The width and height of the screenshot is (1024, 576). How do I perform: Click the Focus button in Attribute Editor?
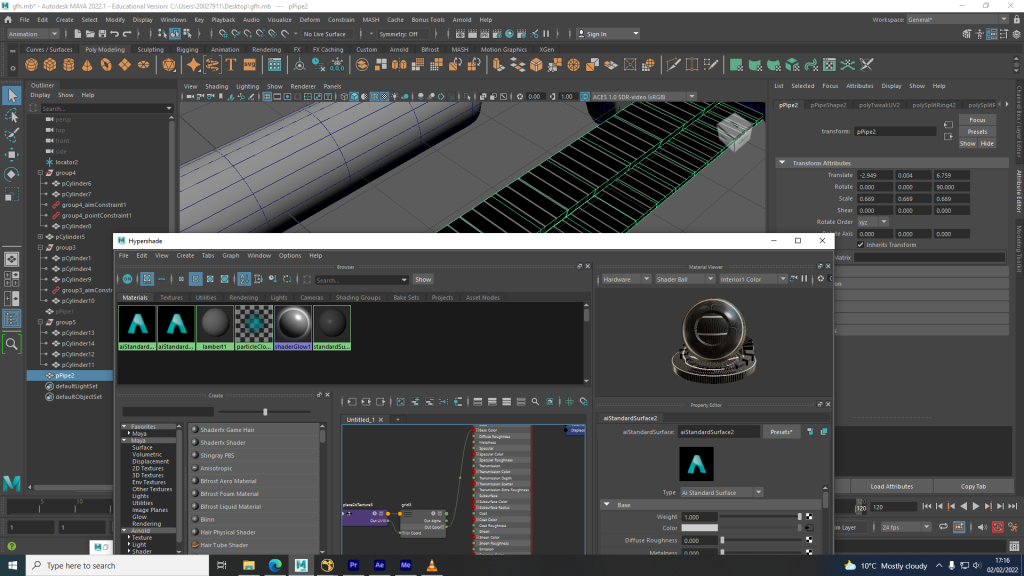[977, 120]
